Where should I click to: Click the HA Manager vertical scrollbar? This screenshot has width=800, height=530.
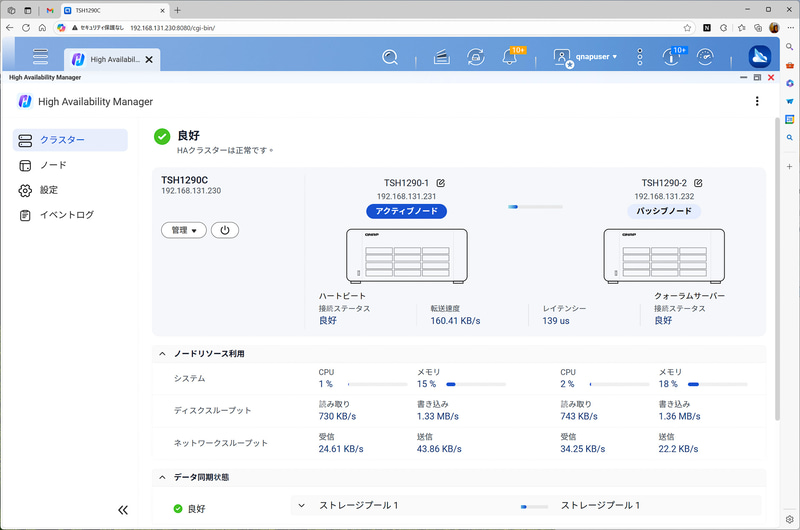[x=777, y=269]
